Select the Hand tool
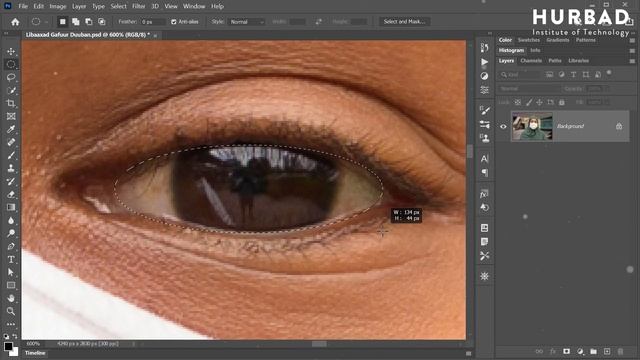 tap(11, 298)
